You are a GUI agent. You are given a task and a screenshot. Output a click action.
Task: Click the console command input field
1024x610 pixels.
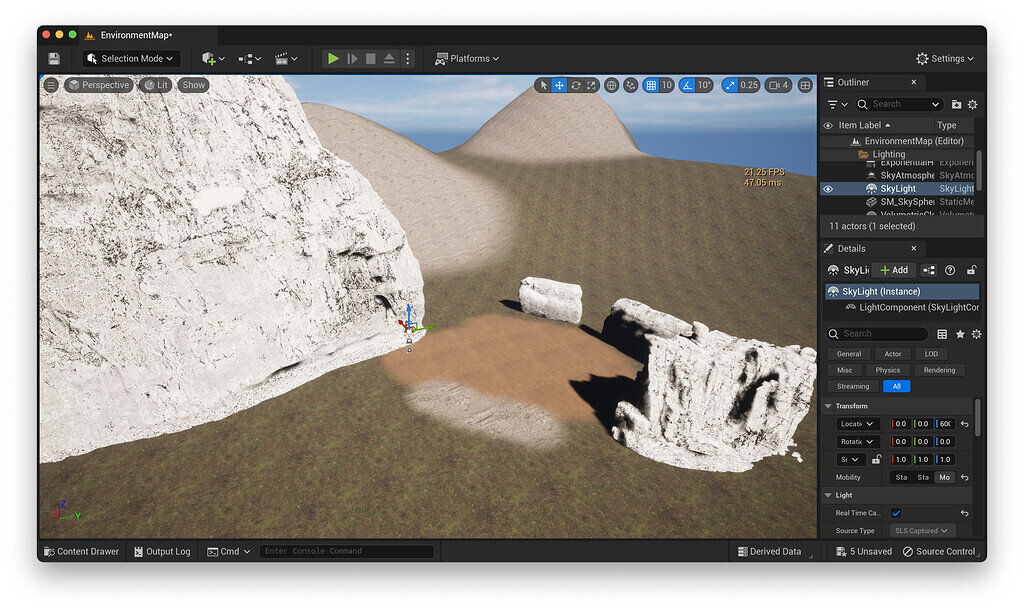pos(347,551)
